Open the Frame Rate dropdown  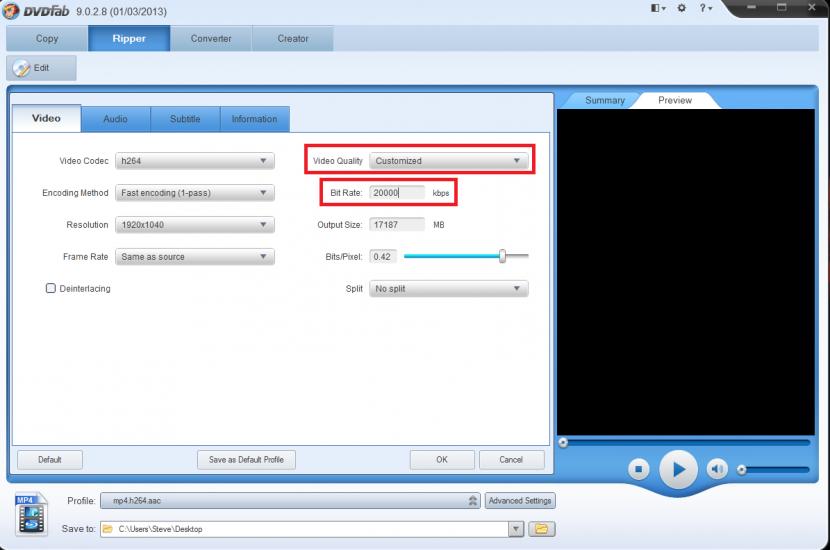pos(195,257)
